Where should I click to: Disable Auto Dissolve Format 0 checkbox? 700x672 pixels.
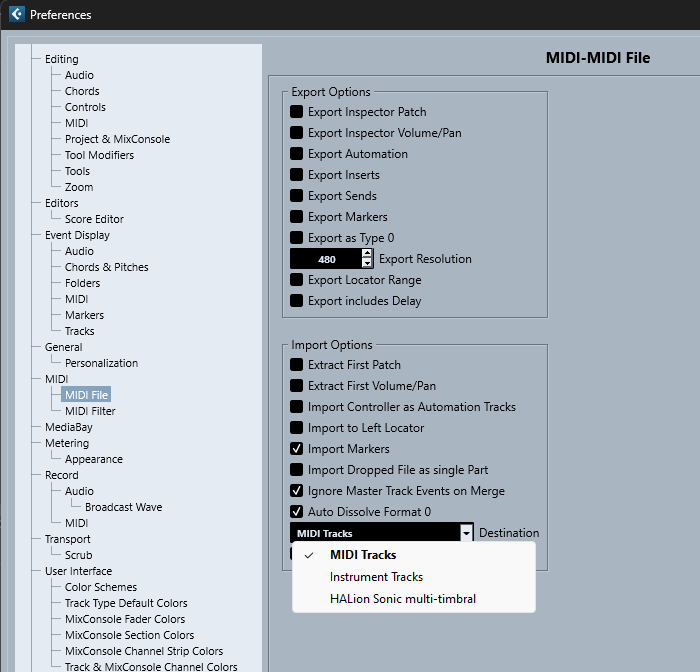point(296,512)
